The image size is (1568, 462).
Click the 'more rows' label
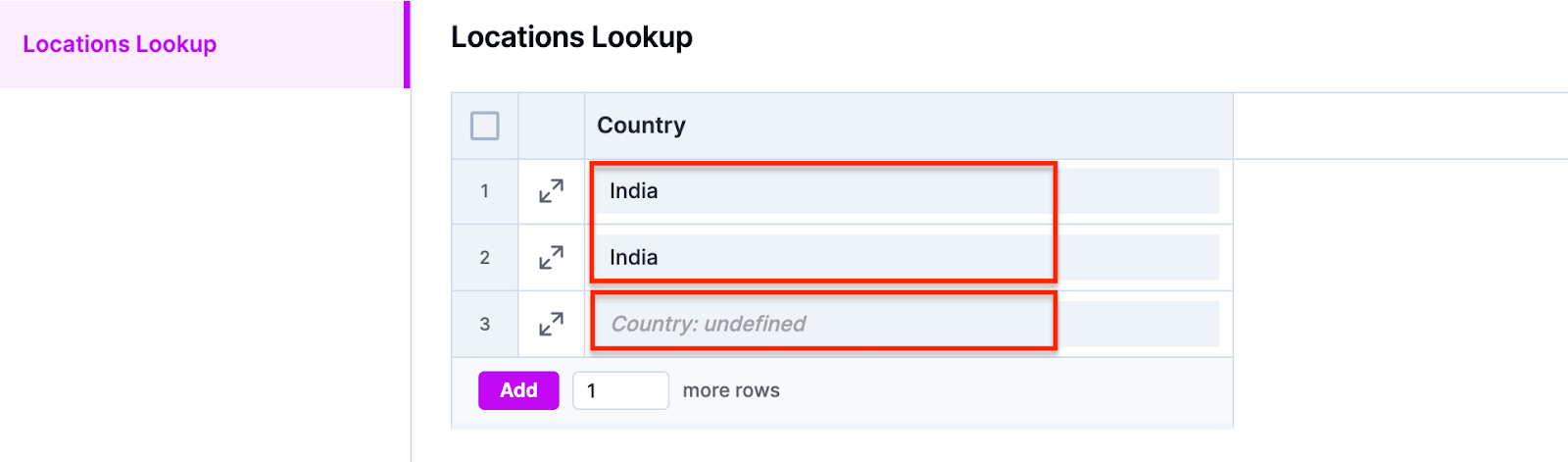[731, 390]
